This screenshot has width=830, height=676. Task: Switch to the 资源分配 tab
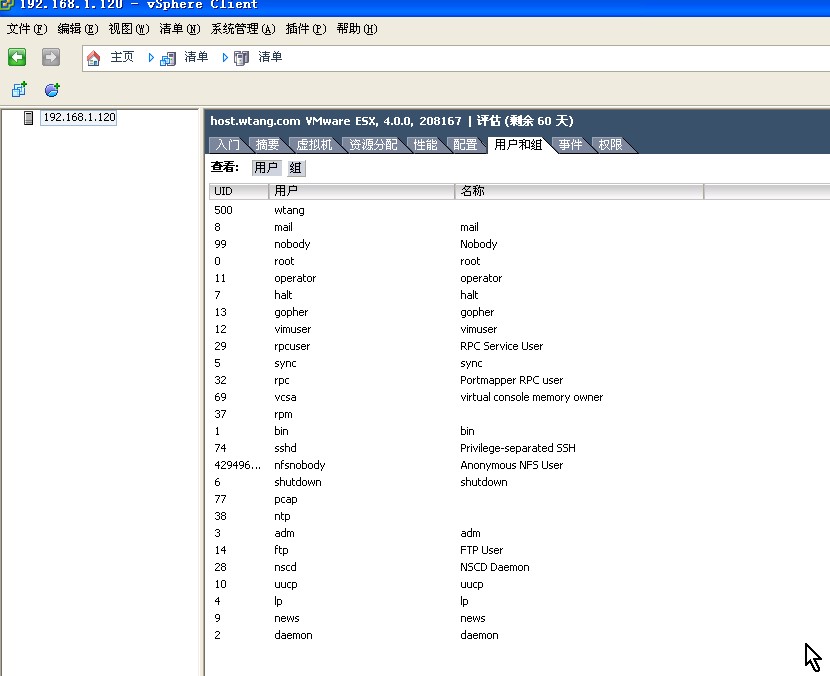click(x=373, y=145)
